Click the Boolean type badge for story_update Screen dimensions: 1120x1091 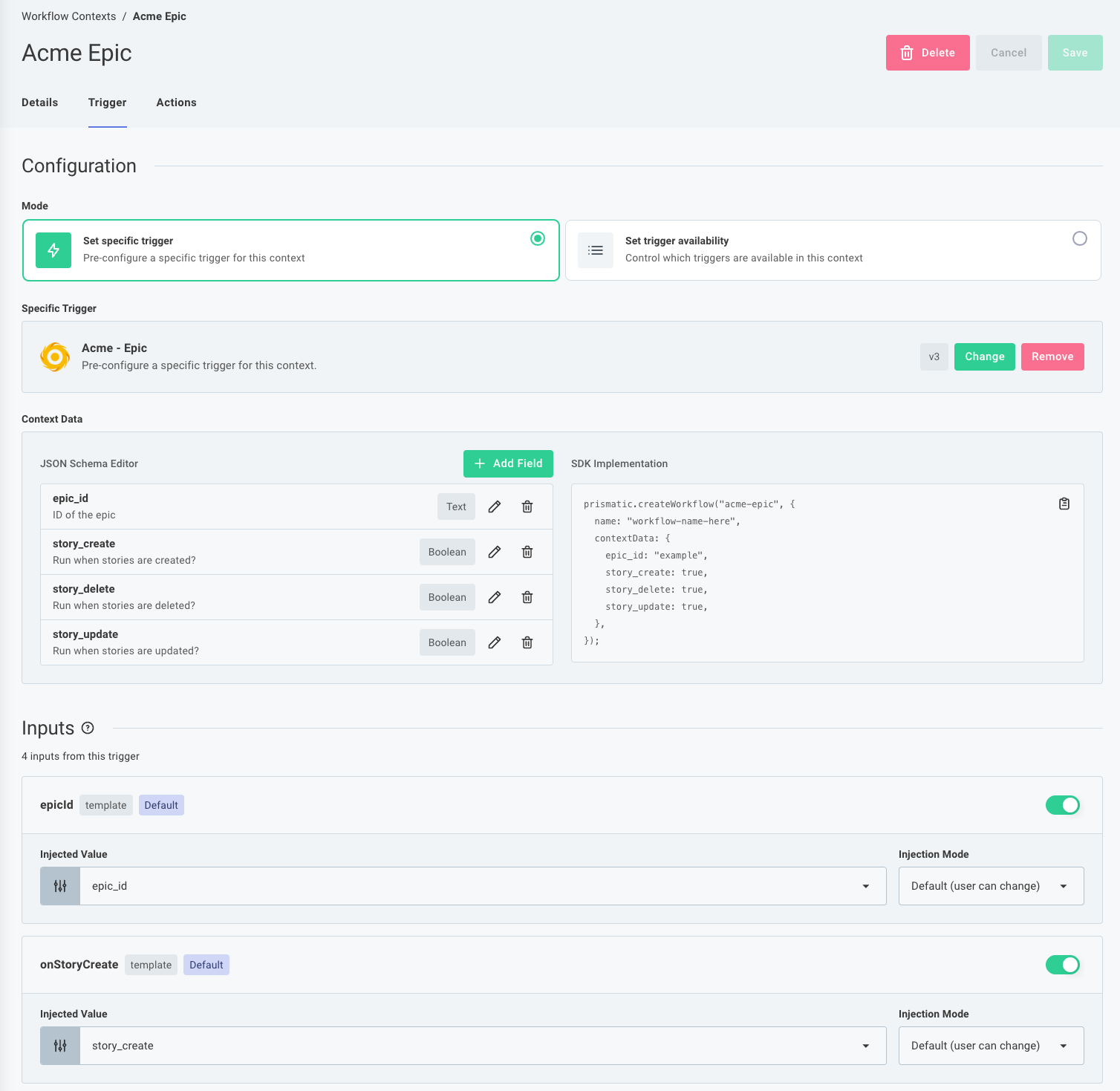coord(447,642)
